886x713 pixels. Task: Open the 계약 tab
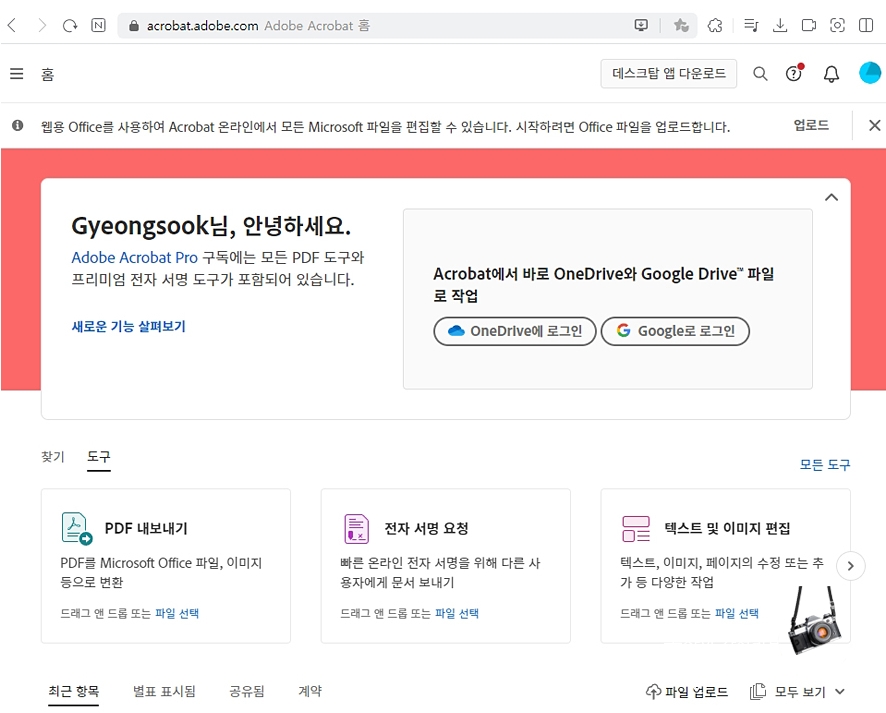pos(310,691)
